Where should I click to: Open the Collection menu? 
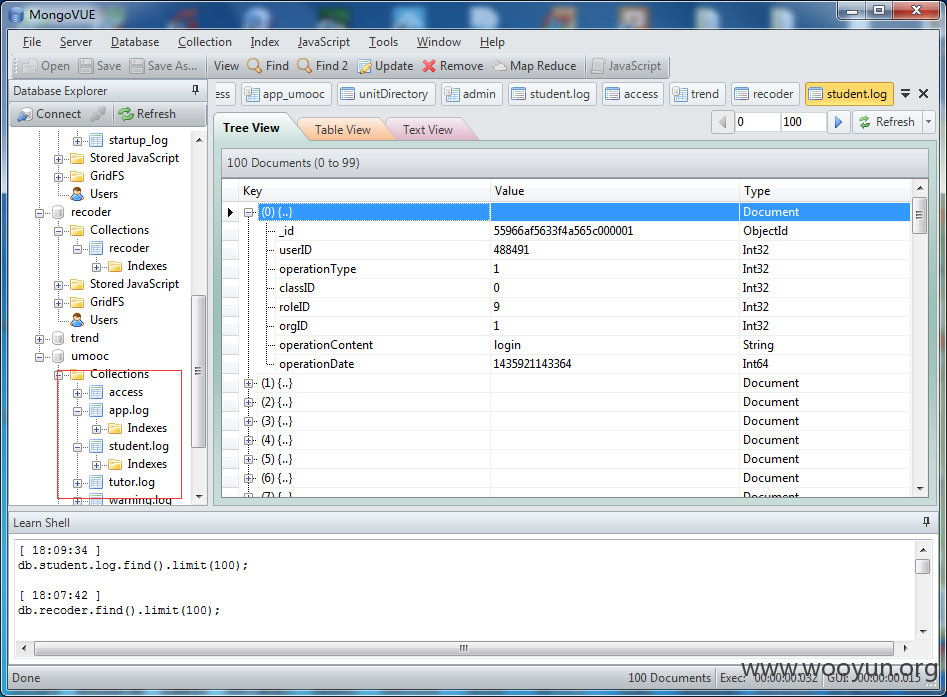[x=205, y=42]
